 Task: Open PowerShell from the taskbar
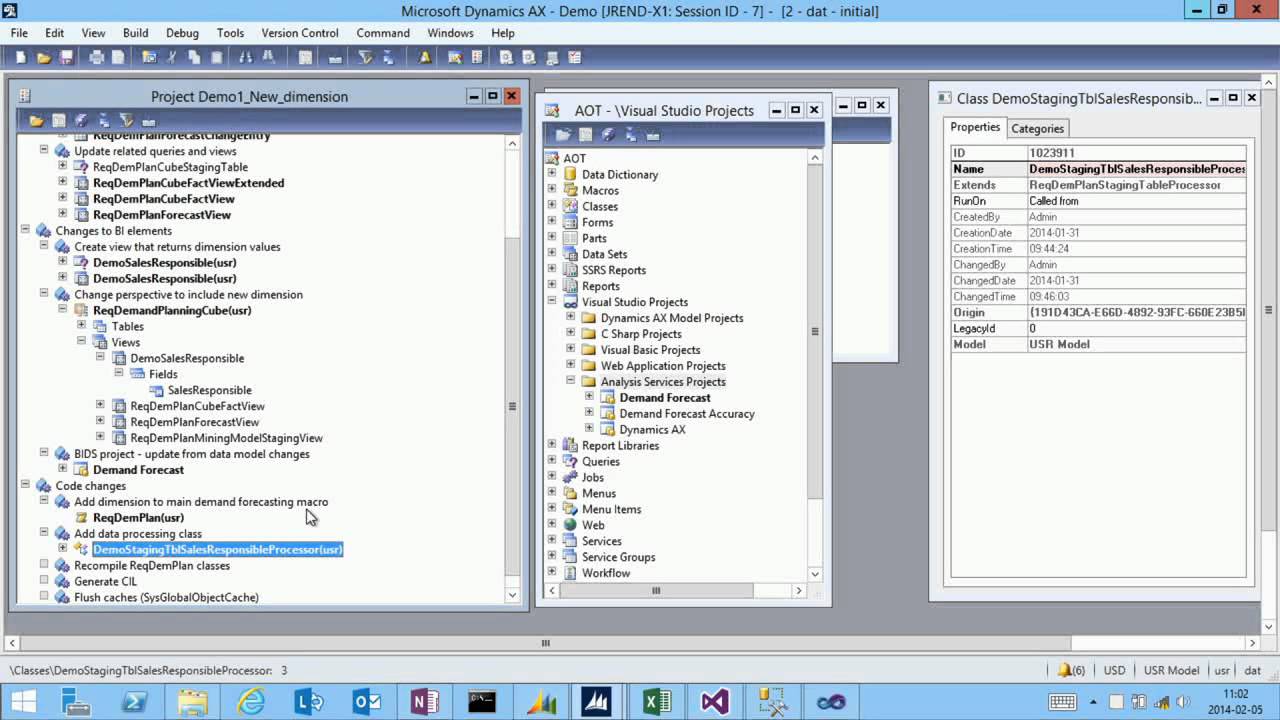click(x=134, y=701)
